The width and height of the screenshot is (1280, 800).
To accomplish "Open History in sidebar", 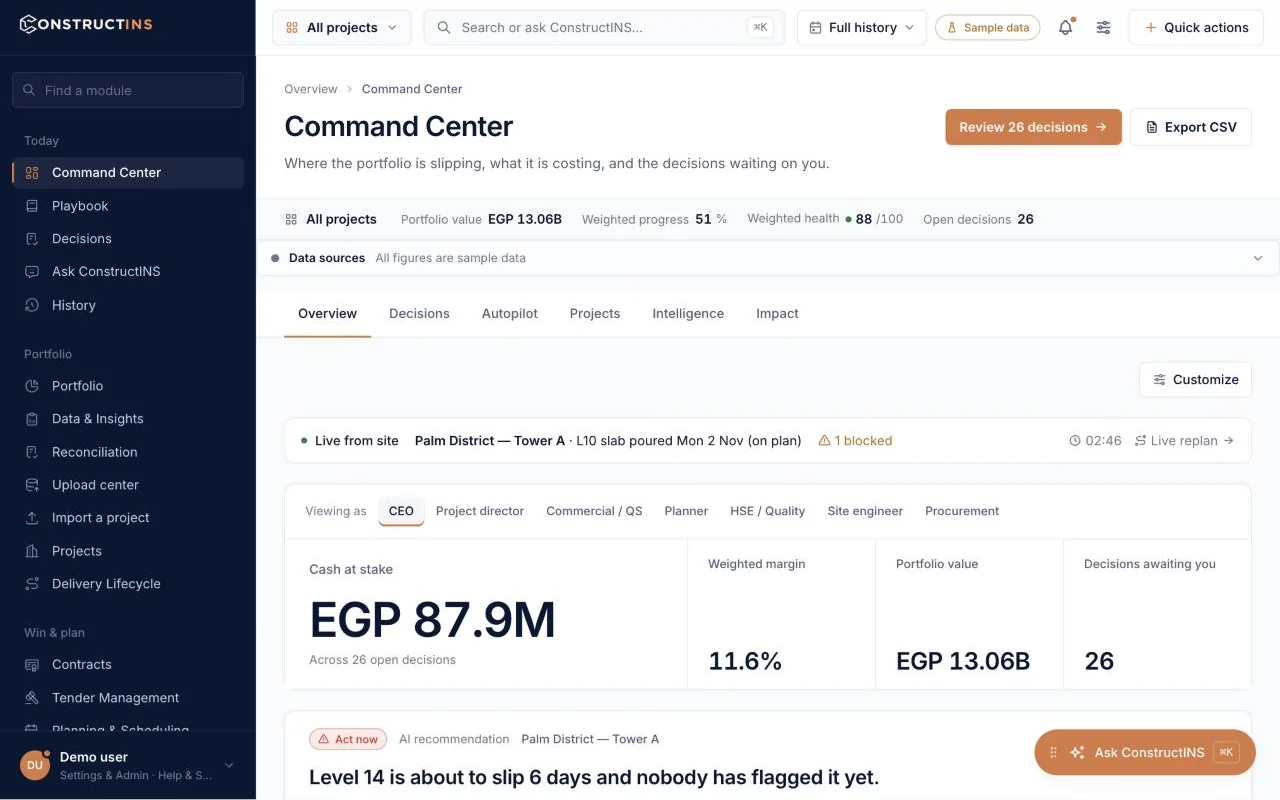I will (128, 305).
